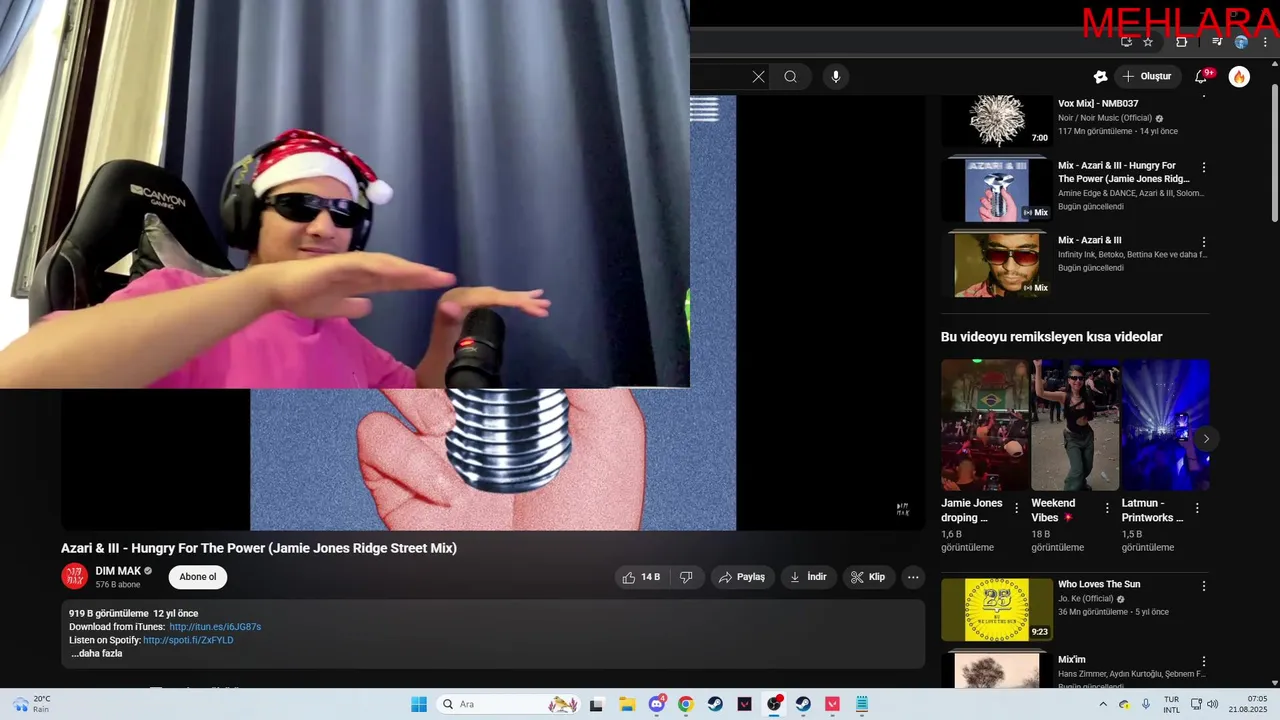Open options for Latmun Printworks short

click(1197, 508)
